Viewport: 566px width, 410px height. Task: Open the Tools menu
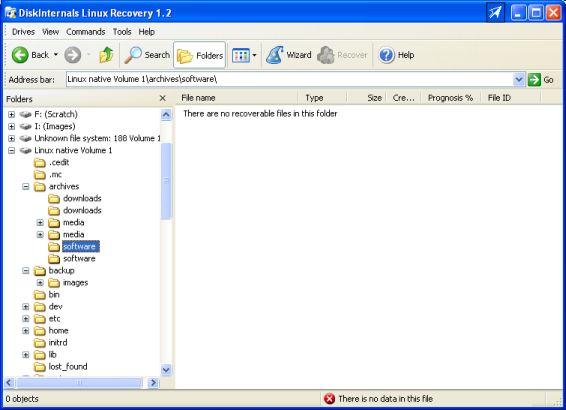[x=122, y=32]
